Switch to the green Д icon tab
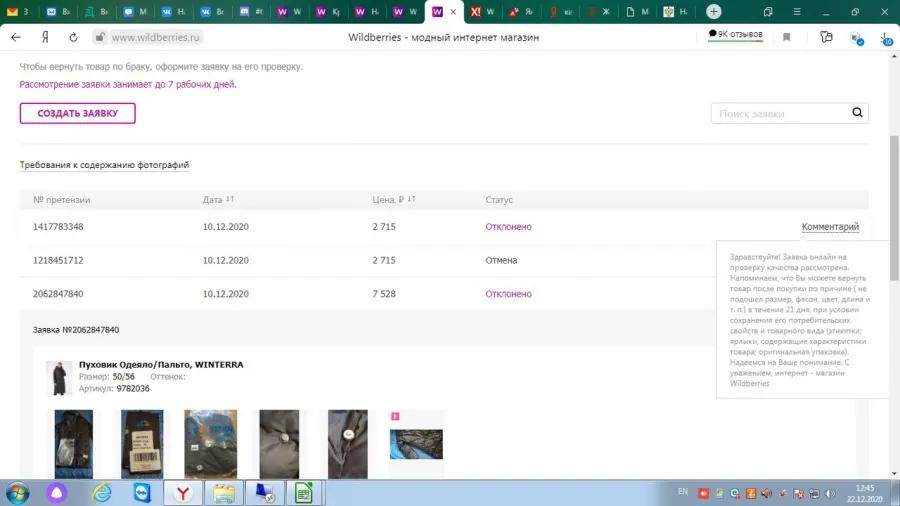The image size is (900, 506). click(96, 12)
